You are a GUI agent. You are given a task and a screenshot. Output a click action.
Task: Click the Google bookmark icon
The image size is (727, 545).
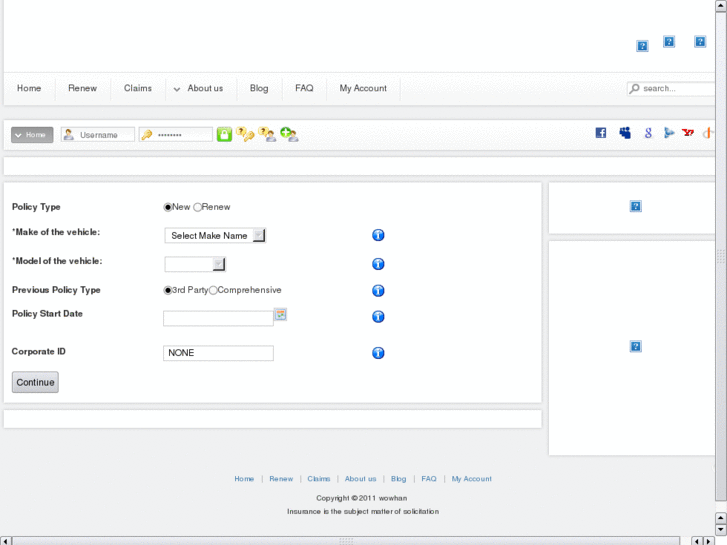(648, 133)
